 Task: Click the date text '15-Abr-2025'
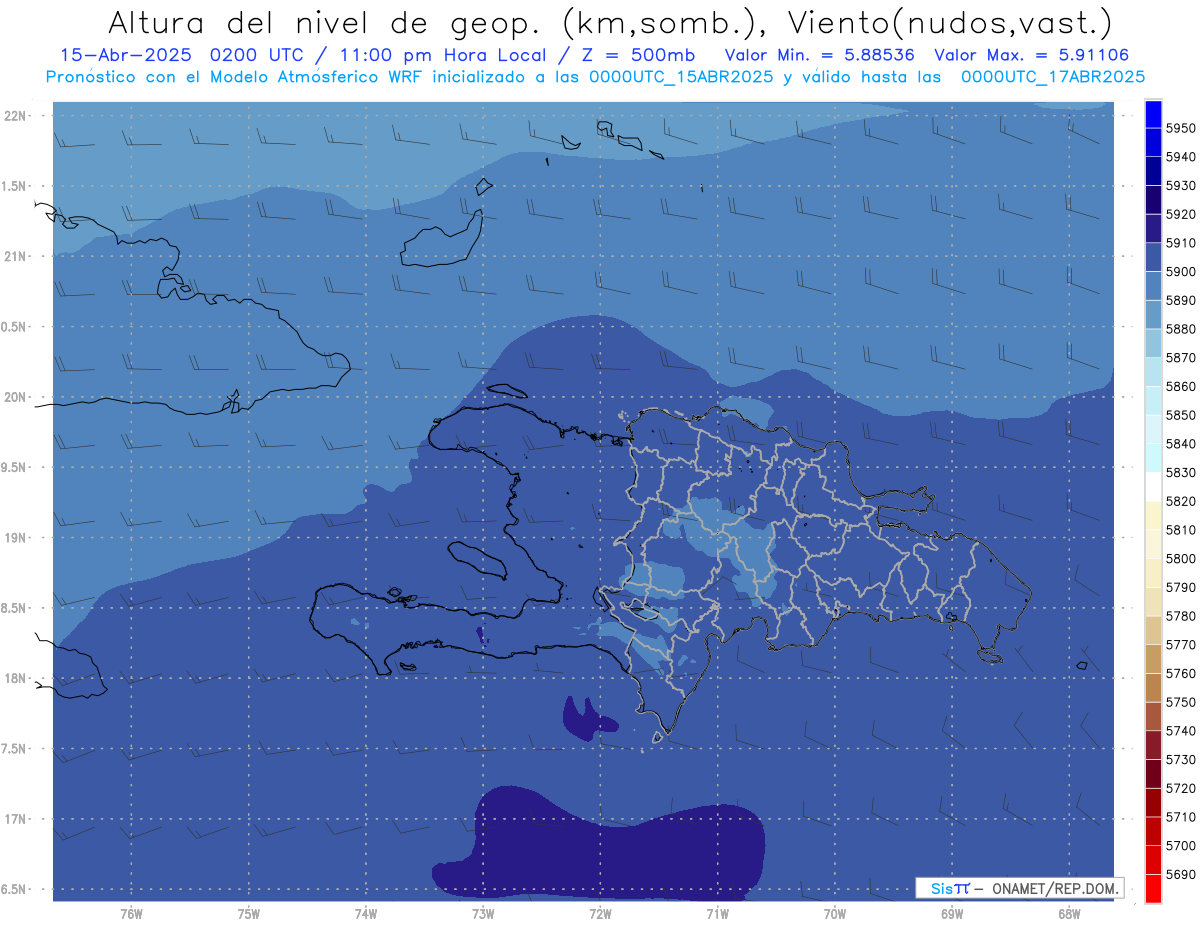tap(128, 56)
